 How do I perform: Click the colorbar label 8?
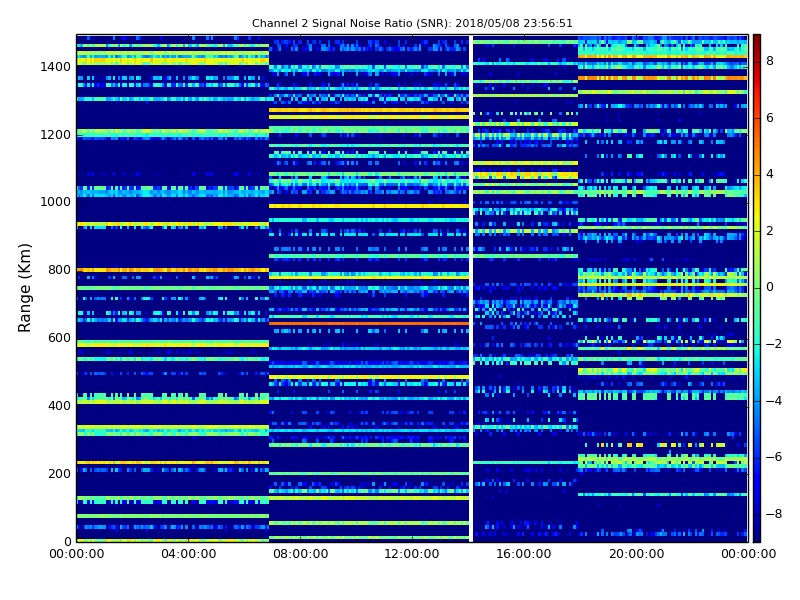coord(770,61)
